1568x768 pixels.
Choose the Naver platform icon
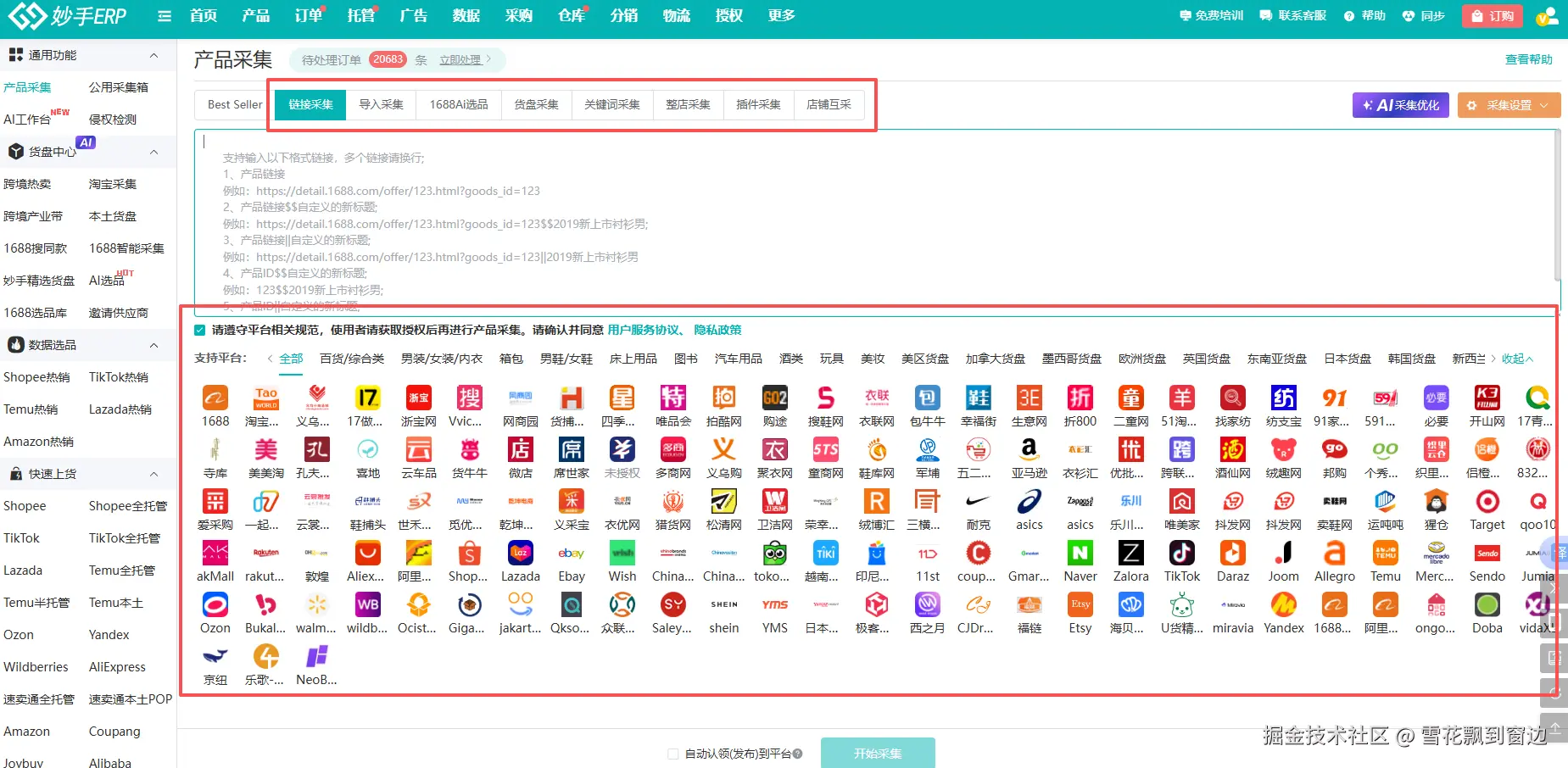point(1080,553)
